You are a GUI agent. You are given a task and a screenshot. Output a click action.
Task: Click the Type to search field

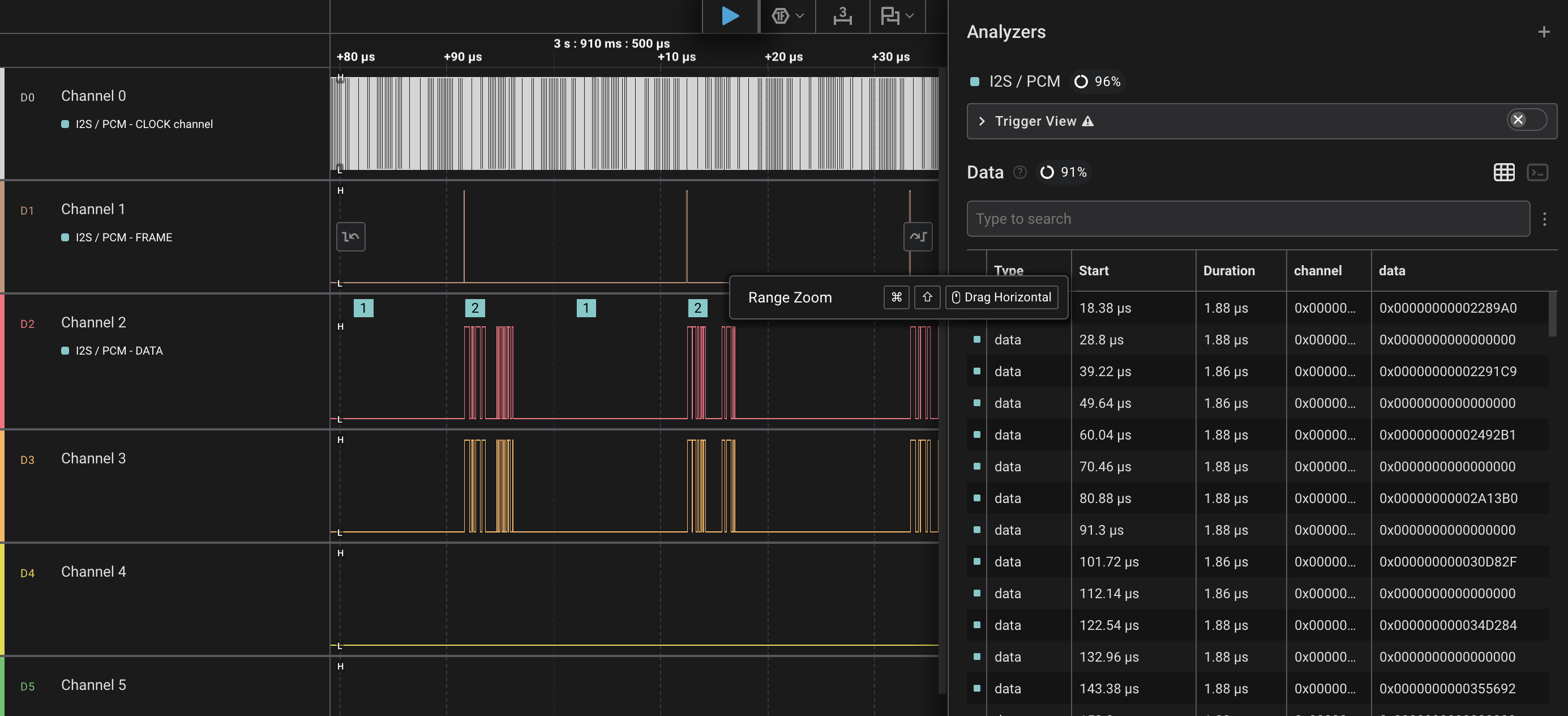tap(1248, 219)
